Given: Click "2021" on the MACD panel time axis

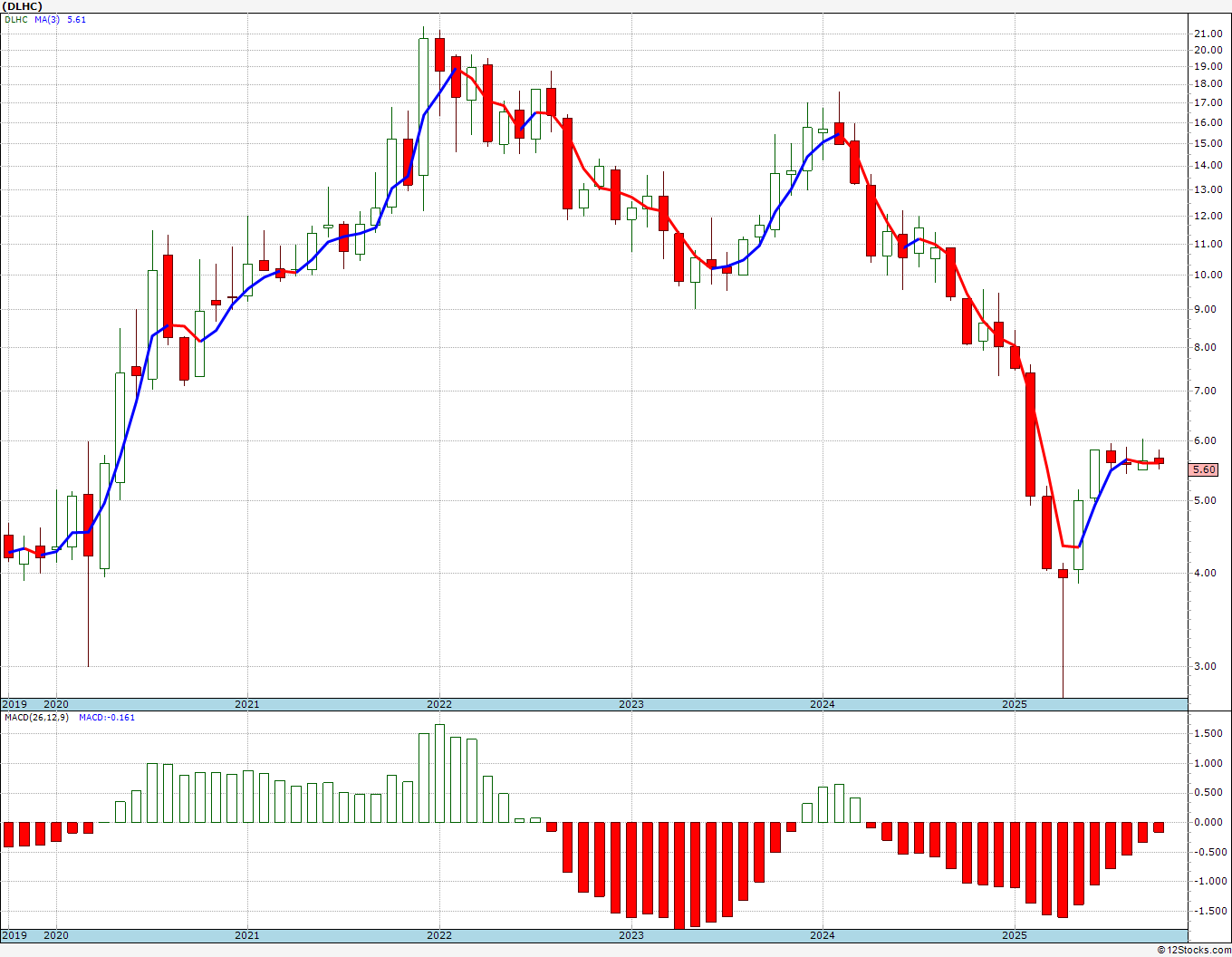Looking at the screenshot, I should pyautogui.click(x=247, y=935).
